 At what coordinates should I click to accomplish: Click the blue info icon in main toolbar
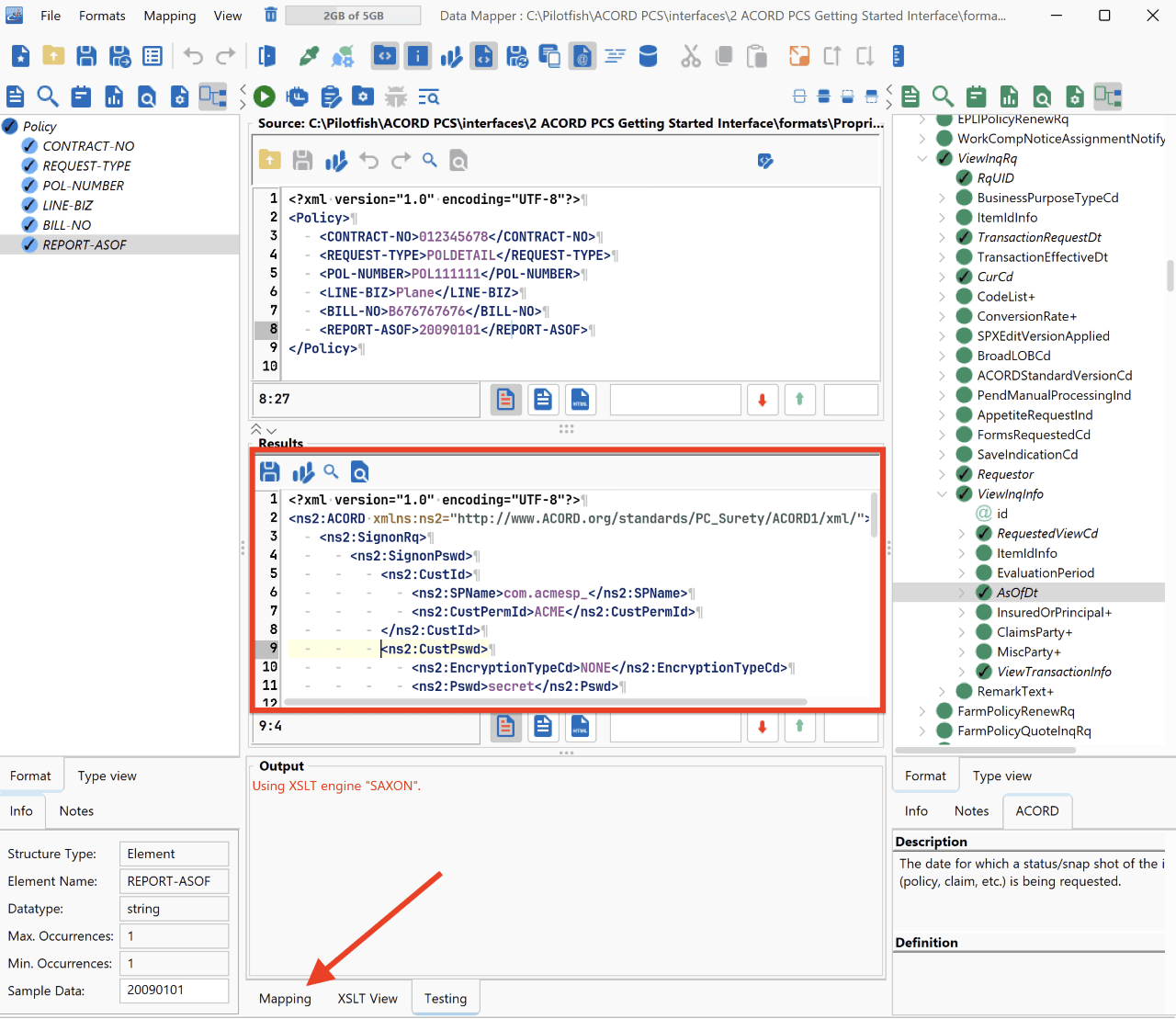(418, 57)
